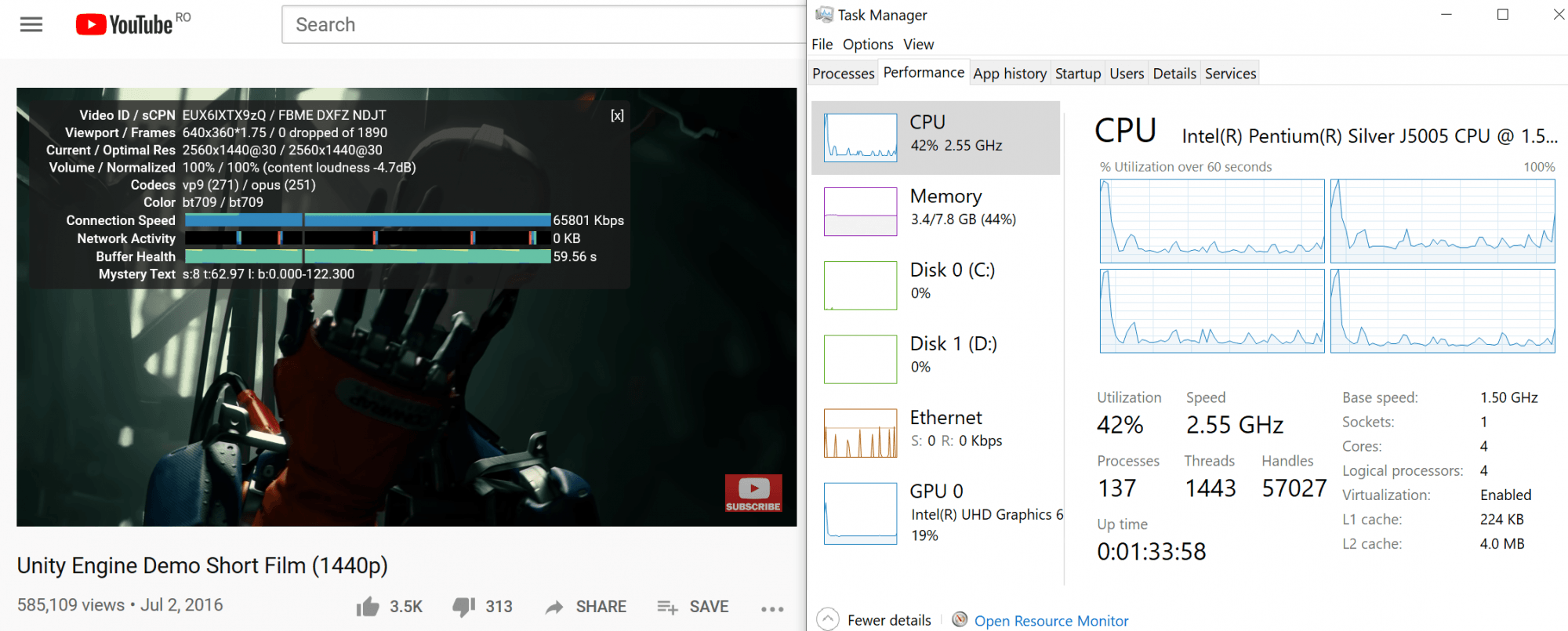Open the Startup tab
This screenshot has width=1568, height=631.
click(1078, 74)
